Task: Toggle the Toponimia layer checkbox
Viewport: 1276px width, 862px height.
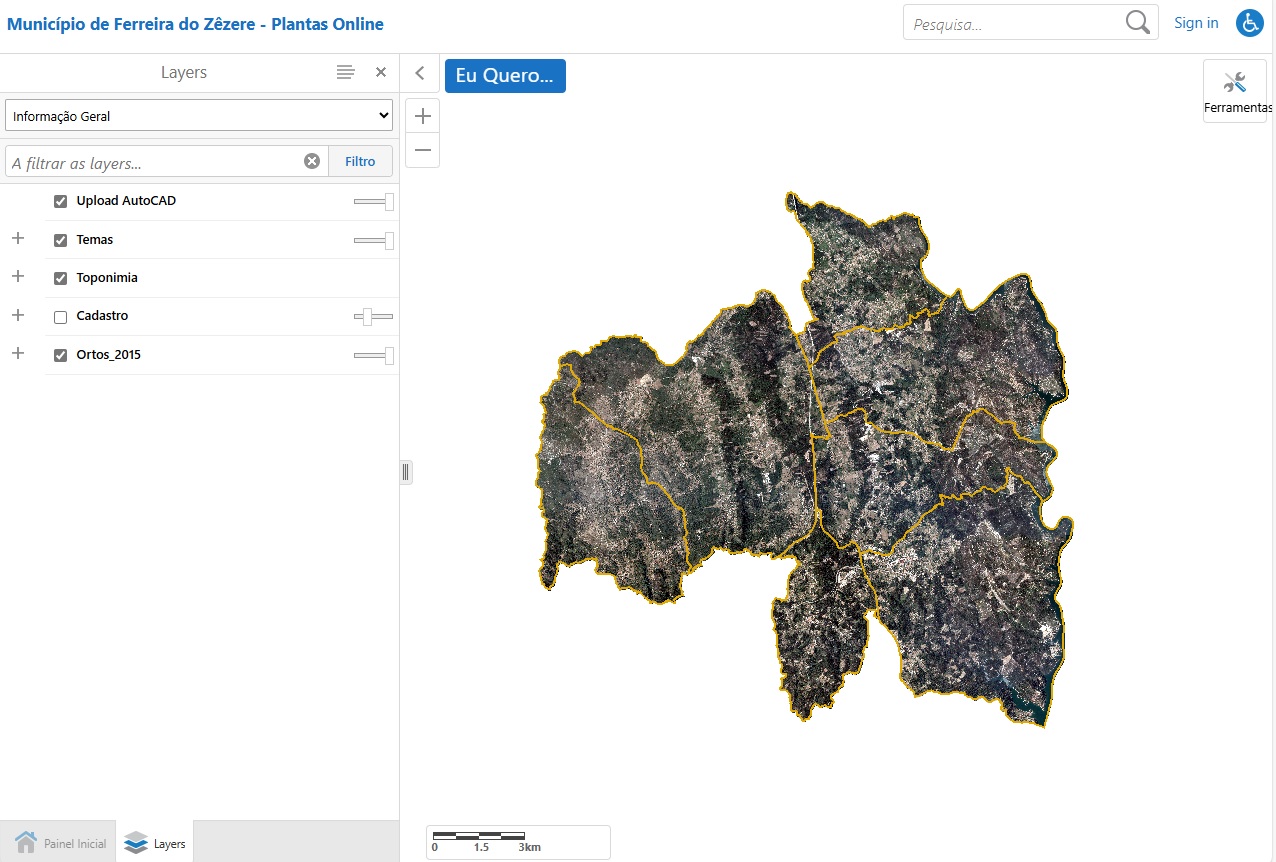Action: coord(60,278)
